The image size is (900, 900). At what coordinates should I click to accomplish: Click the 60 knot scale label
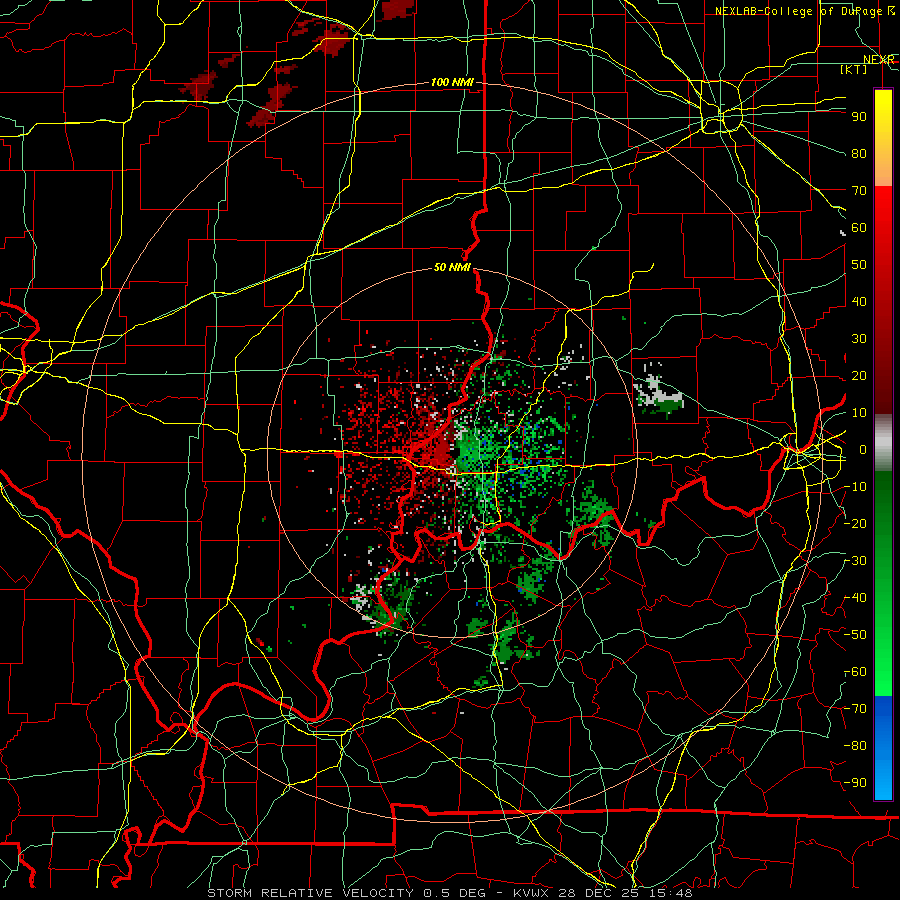click(859, 228)
